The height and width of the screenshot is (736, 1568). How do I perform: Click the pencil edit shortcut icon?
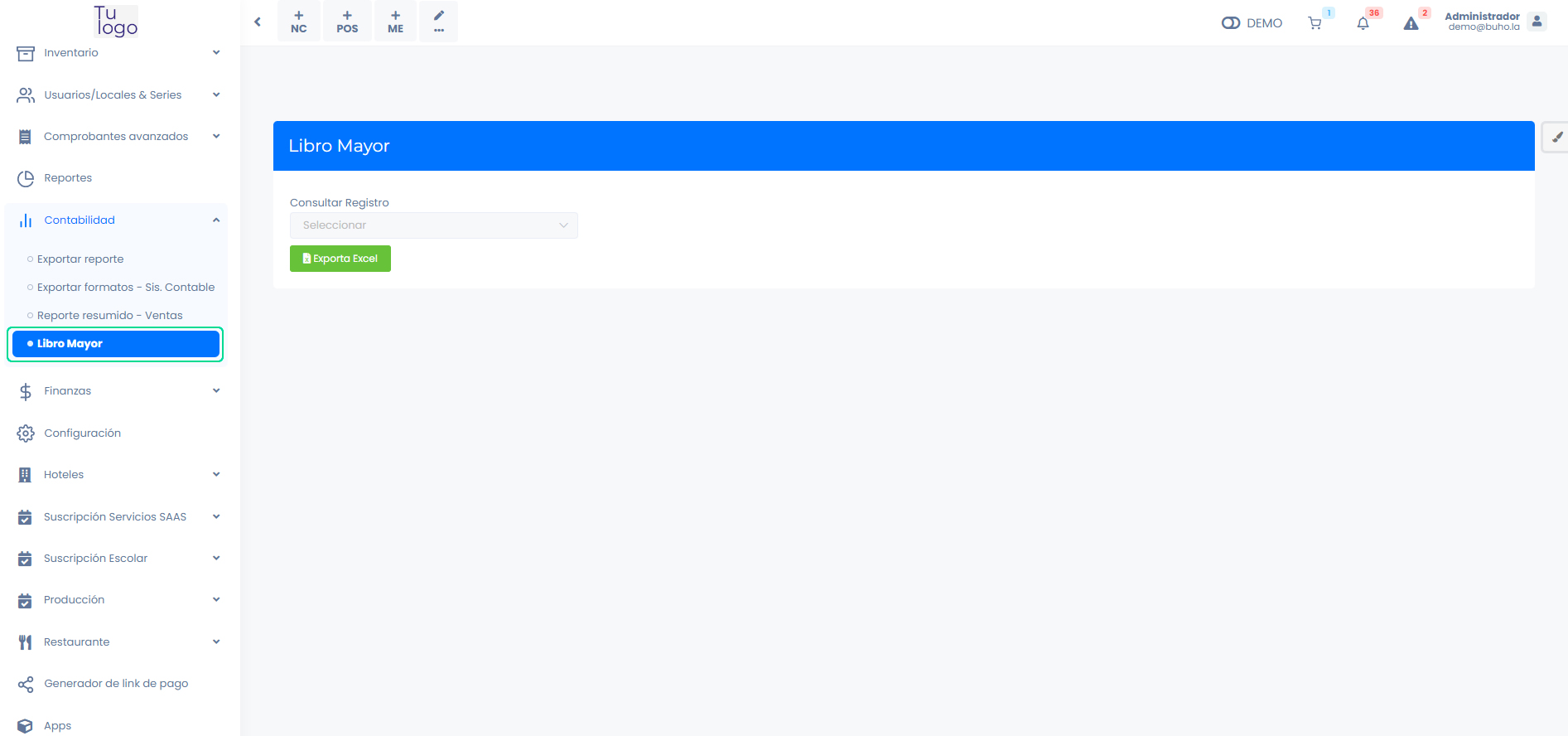coord(438,17)
